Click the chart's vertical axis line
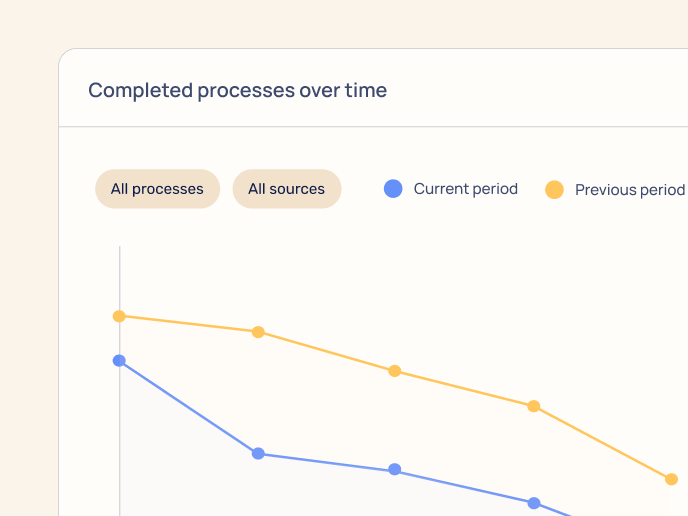Screen dimensions: 688x516 120,280
